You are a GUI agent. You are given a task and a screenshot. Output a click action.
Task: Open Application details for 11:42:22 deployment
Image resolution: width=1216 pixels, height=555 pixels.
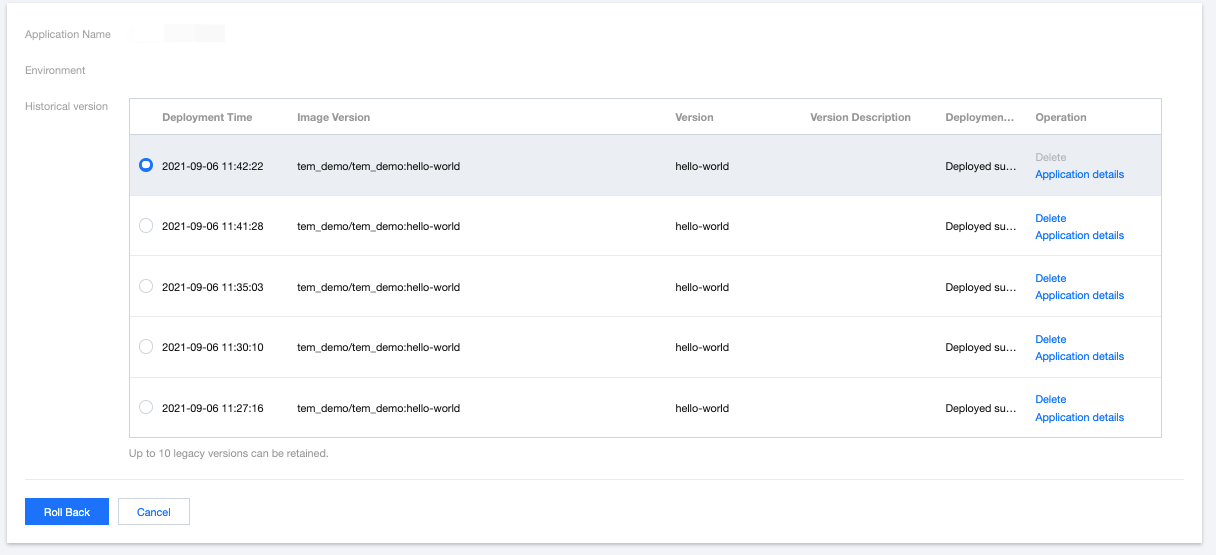(1079, 174)
